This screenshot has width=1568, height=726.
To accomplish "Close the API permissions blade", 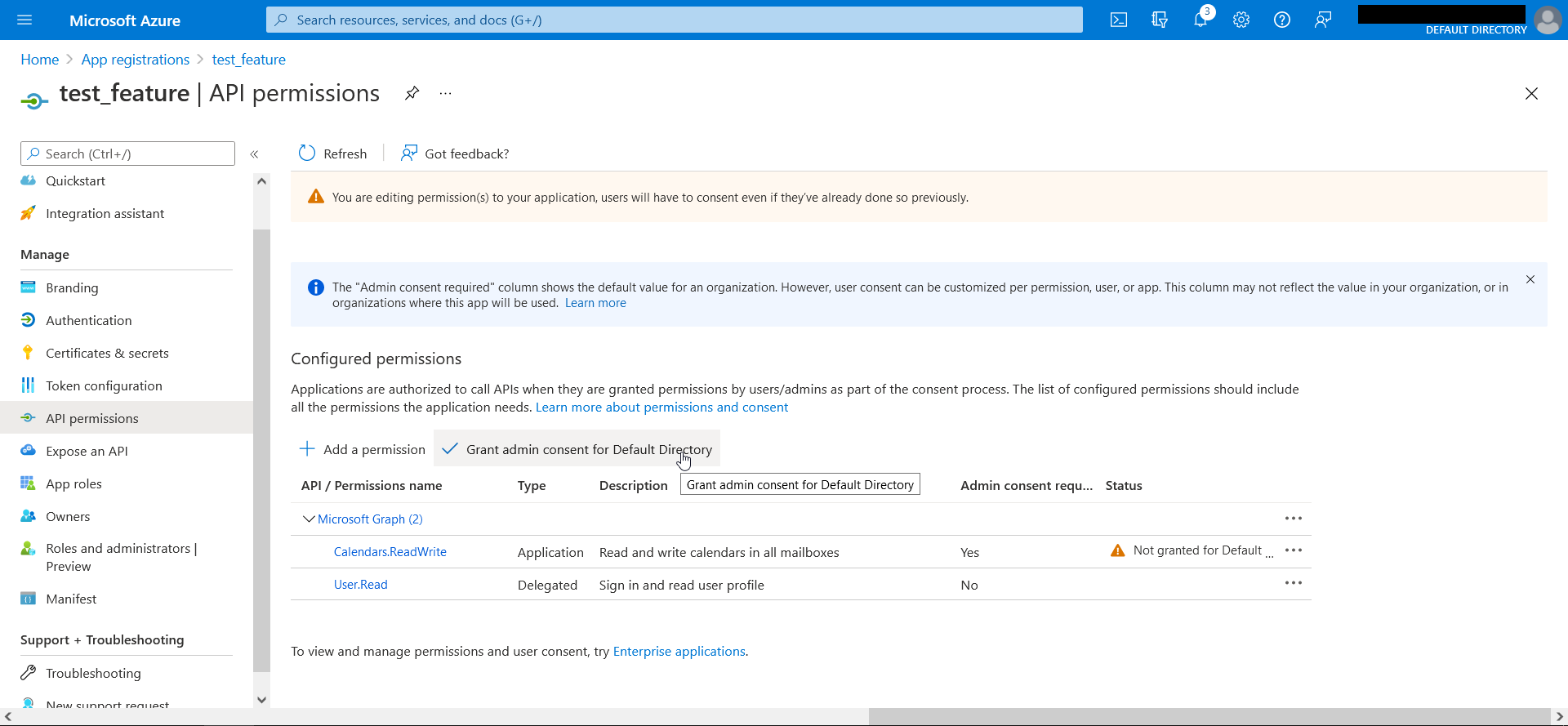I will click(1531, 94).
